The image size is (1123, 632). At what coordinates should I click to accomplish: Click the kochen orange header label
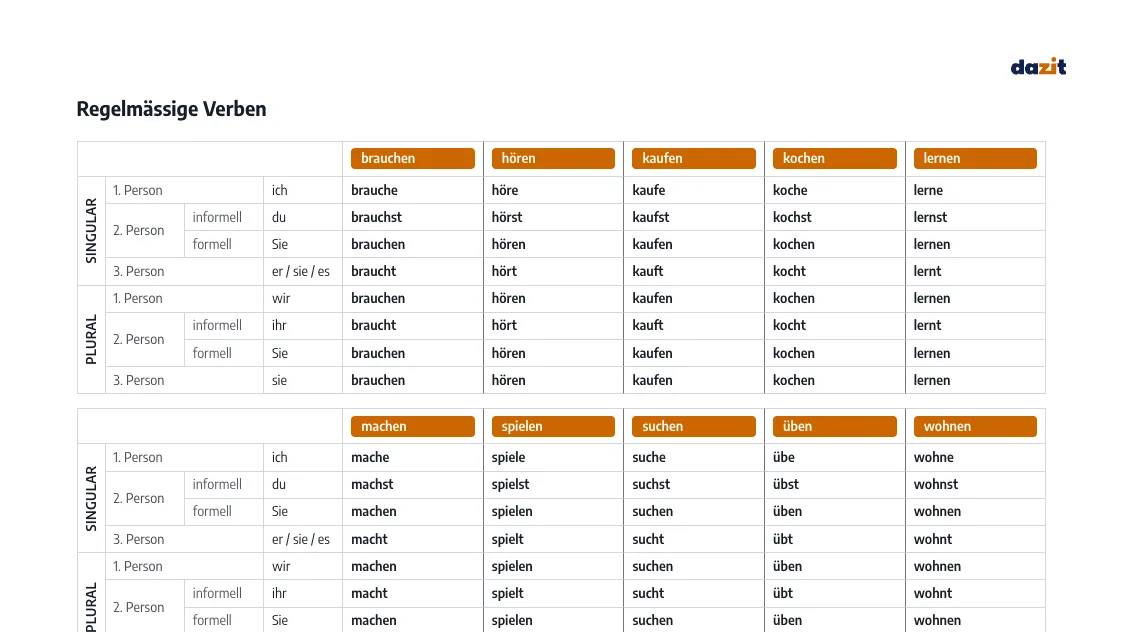coord(834,158)
